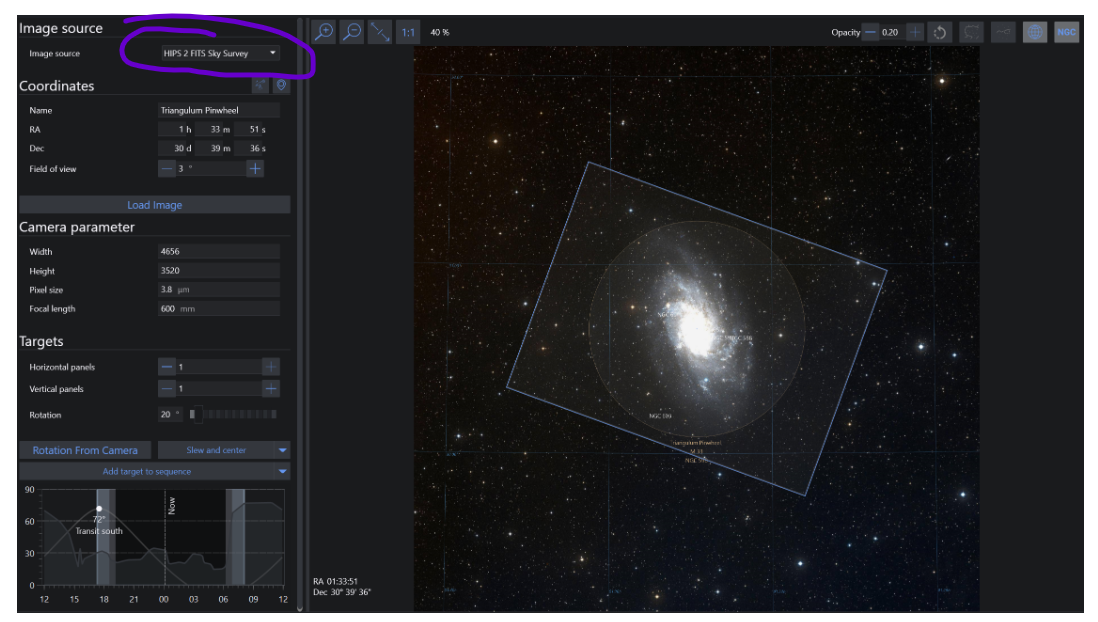
Task: Click the Now label on altitude chart
Action: [172, 506]
